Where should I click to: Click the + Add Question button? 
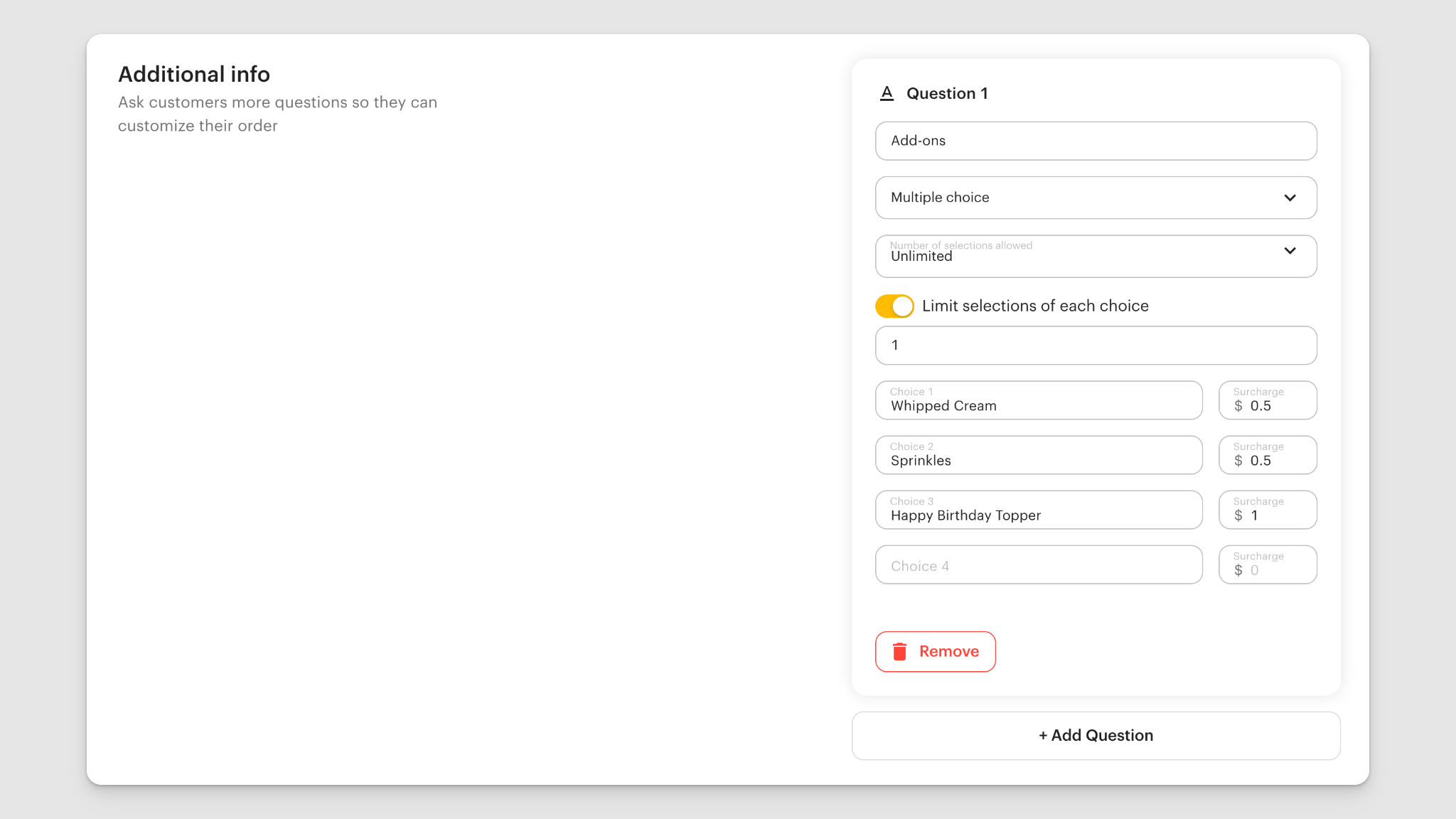1096,735
